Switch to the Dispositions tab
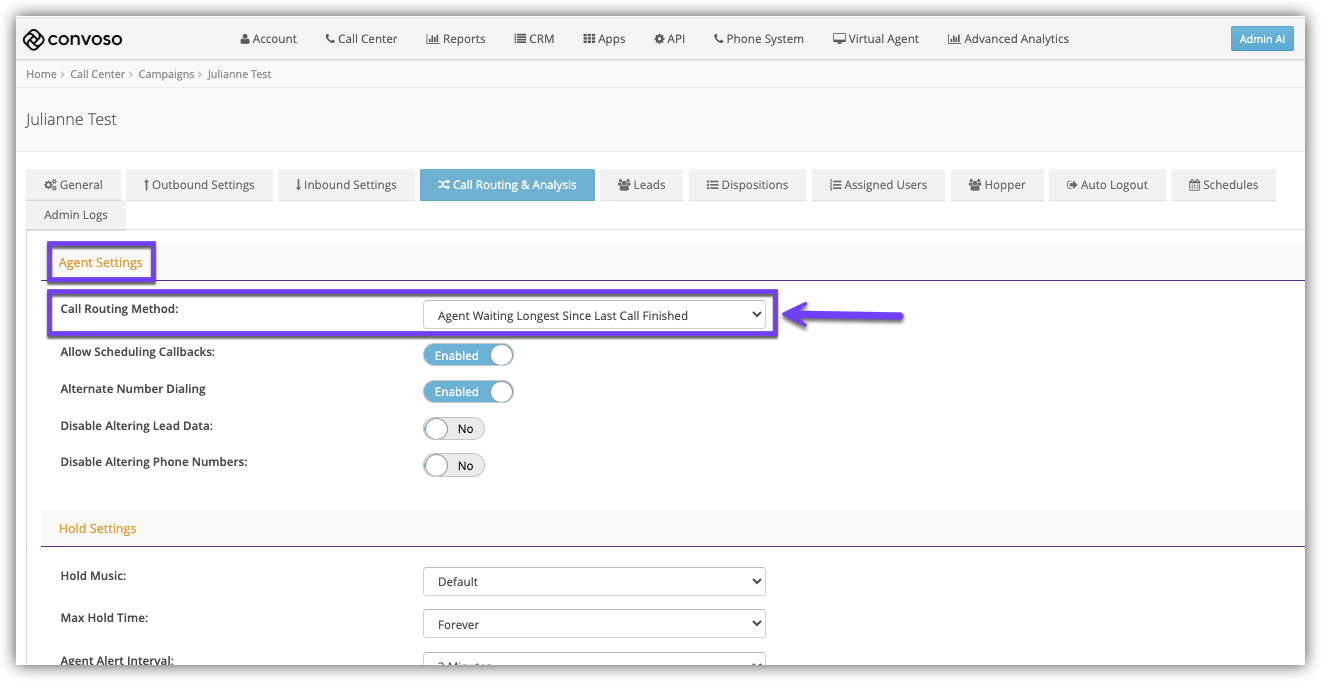 747,185
